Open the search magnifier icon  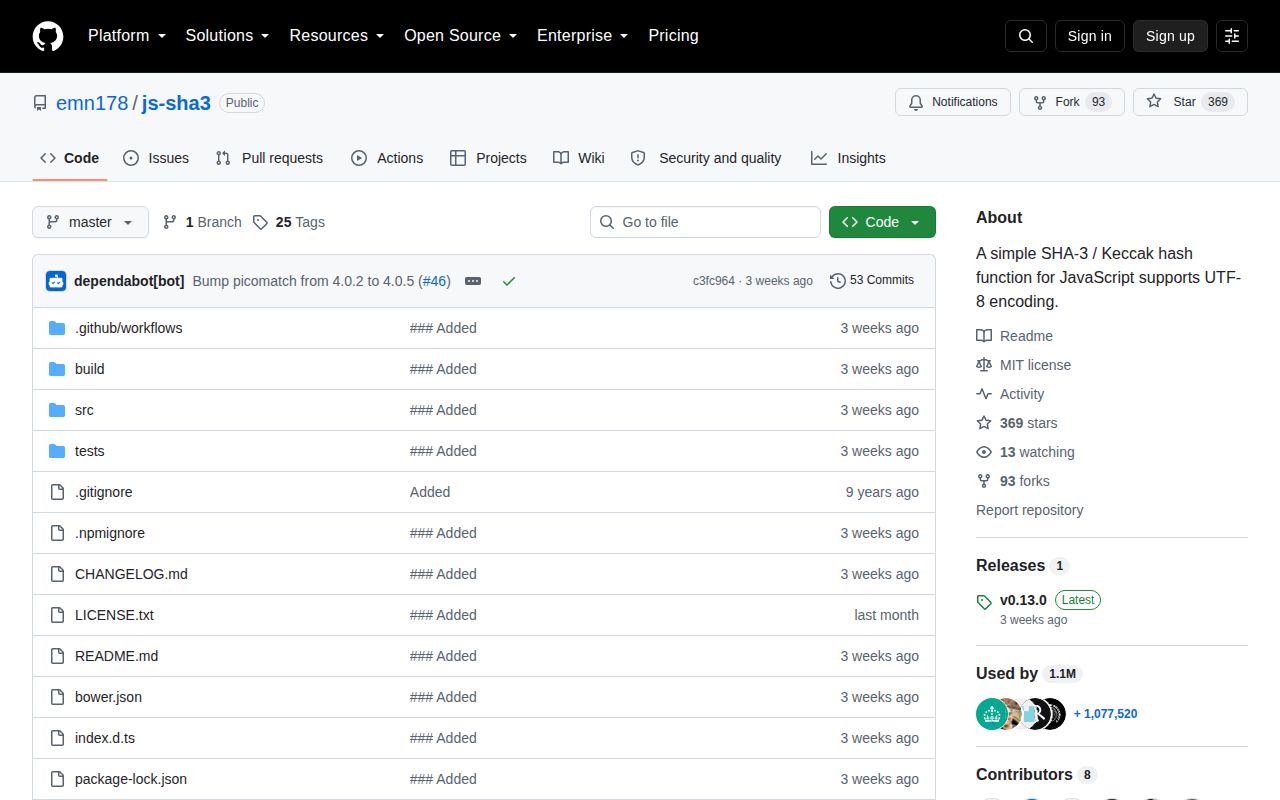click(x=1026, y=36)
